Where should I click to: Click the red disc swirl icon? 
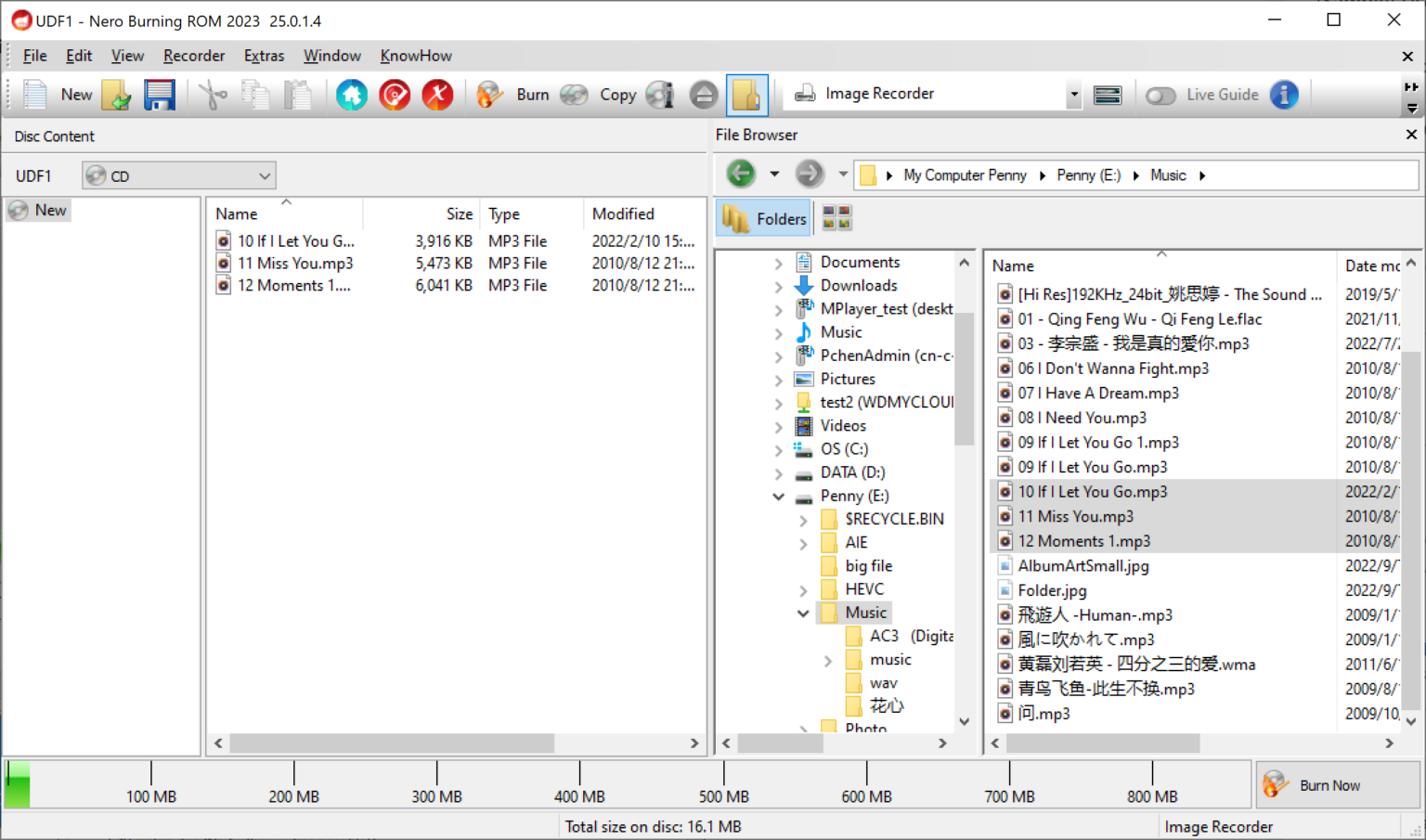click(x=395, y=95)
